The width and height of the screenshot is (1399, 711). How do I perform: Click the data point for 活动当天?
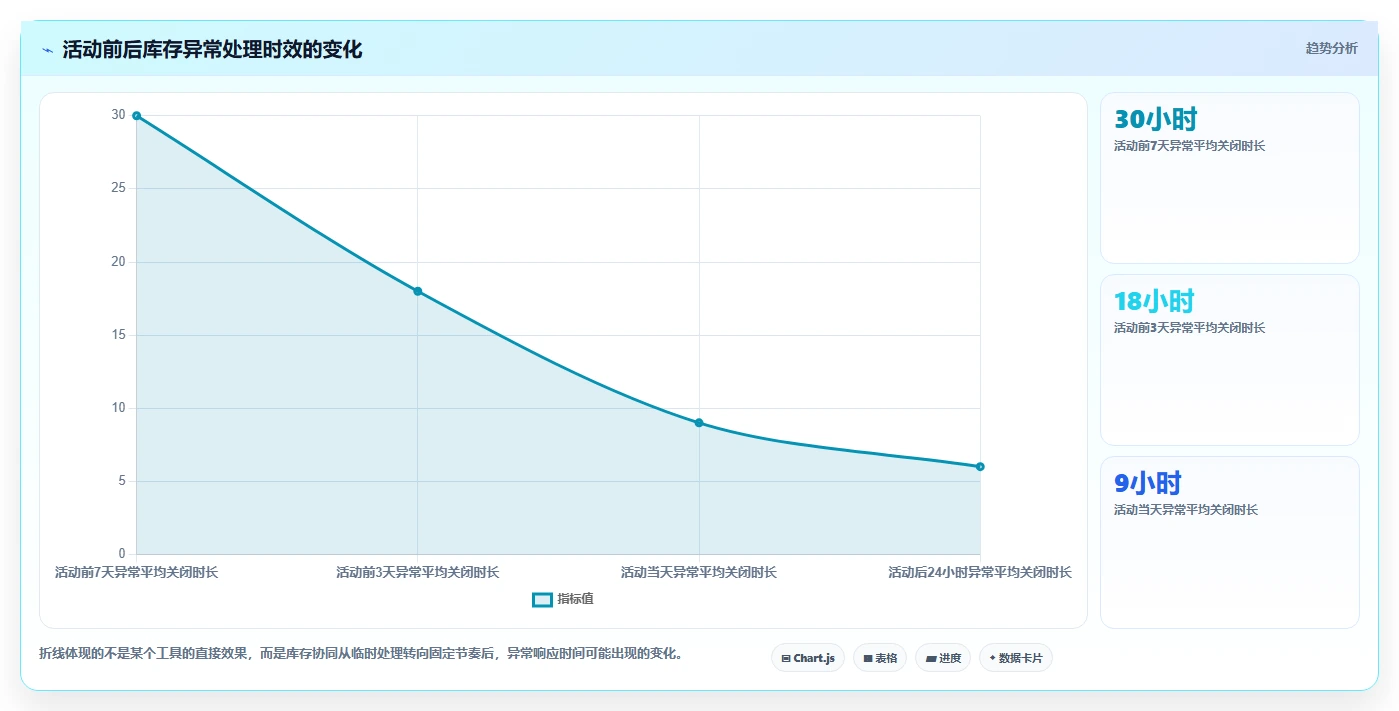(699, 423)
